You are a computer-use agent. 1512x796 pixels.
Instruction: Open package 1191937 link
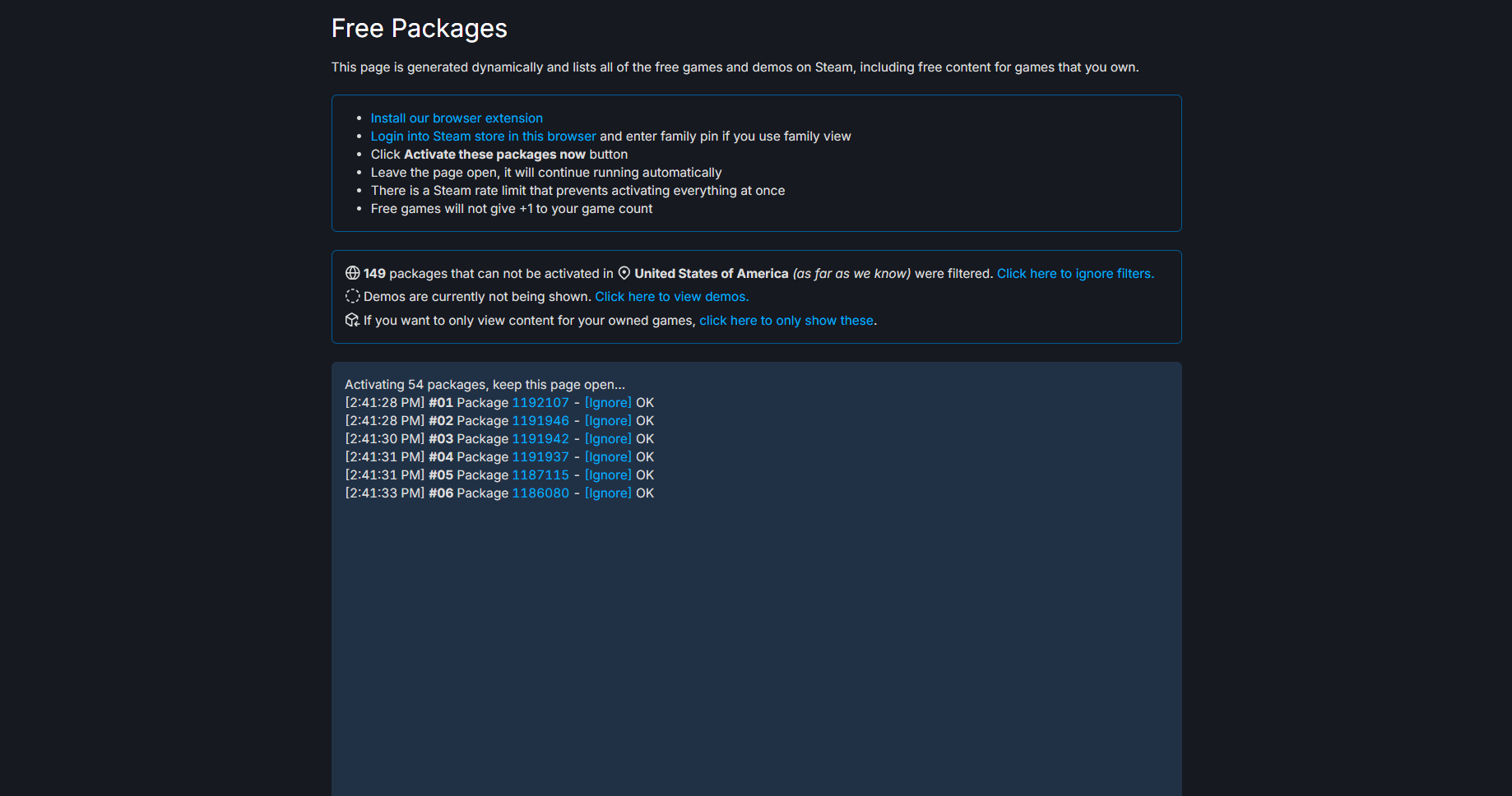tap(540, 457)
